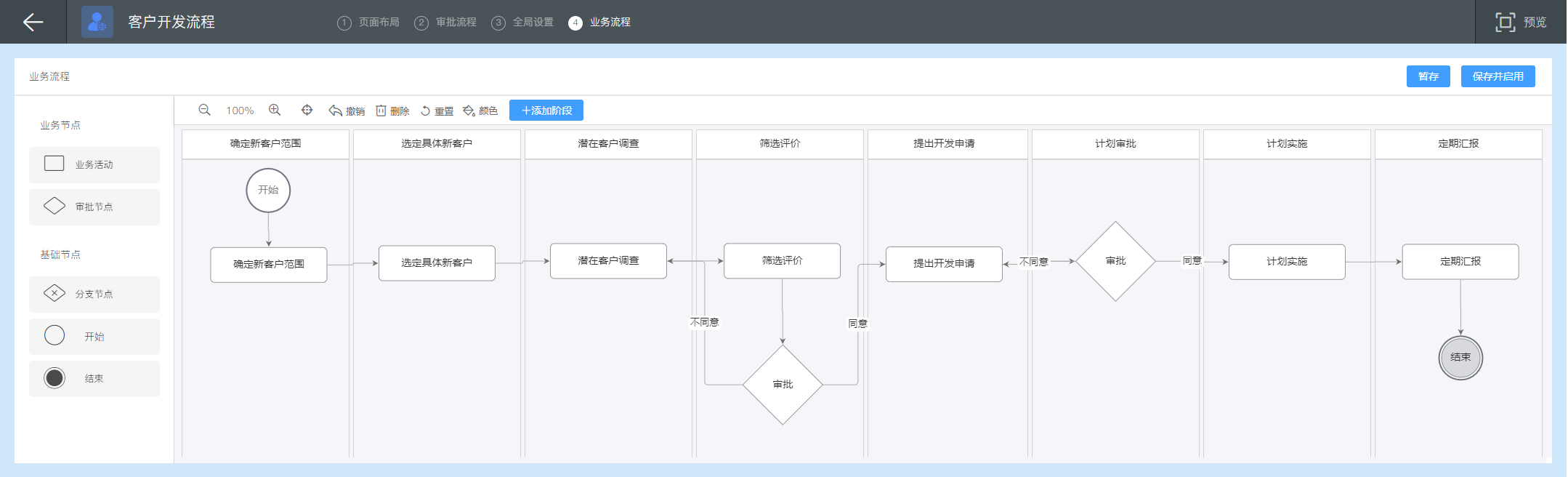Select the 计划实施 activity box
Viewport: 1568px width, 477px height.
coord(1287,262)
